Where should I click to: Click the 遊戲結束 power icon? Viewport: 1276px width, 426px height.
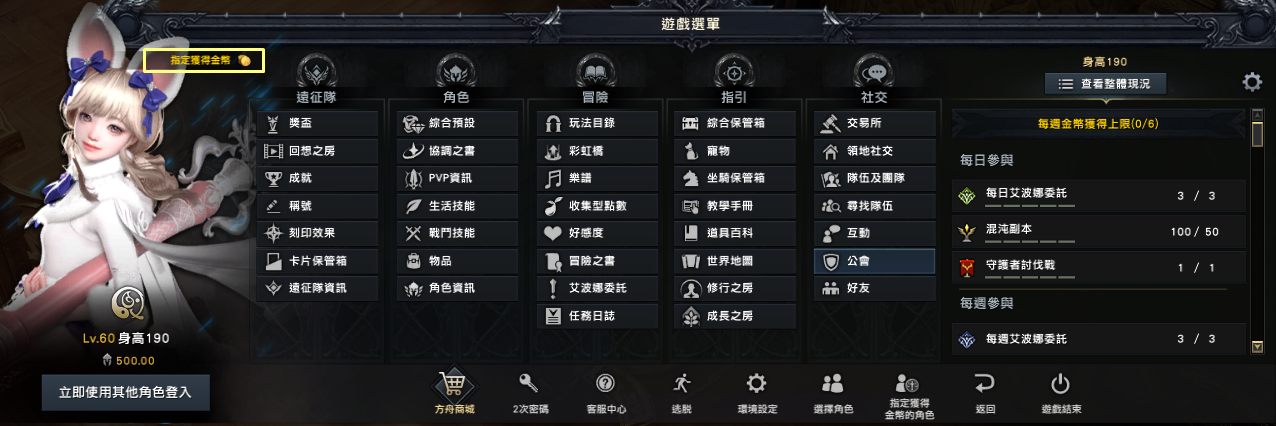[x=1061, y=383]
